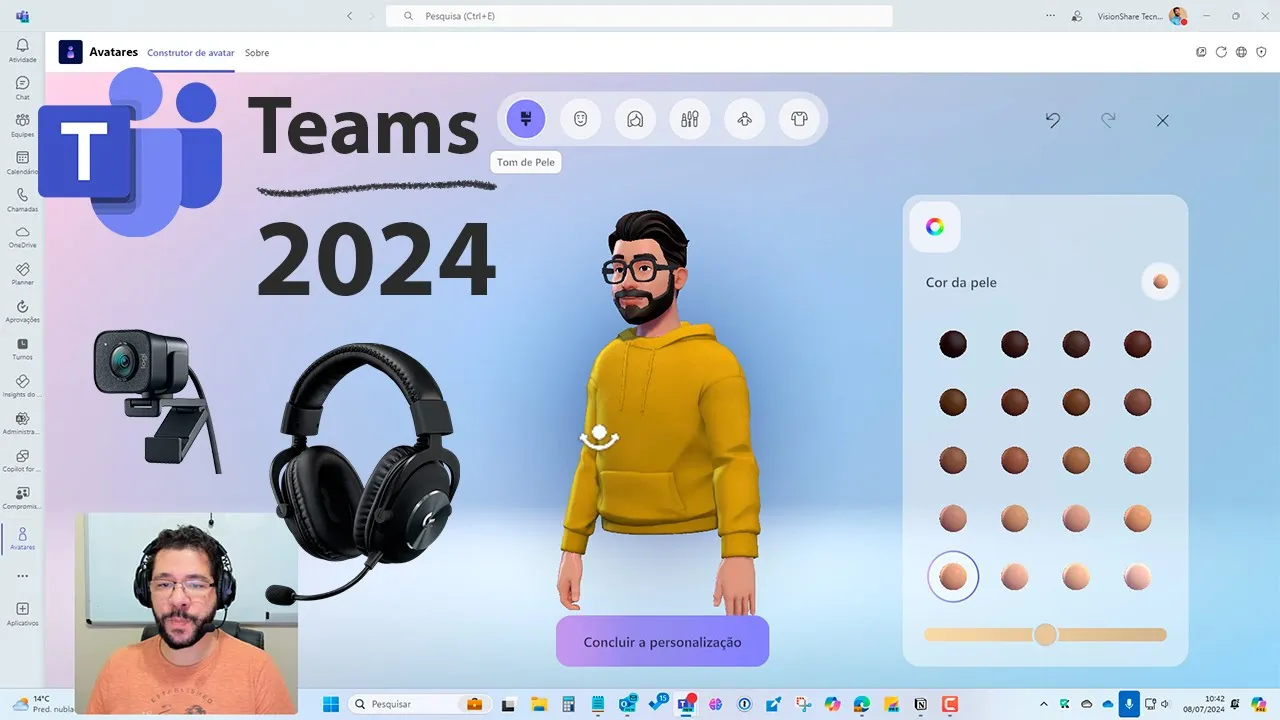1280x720 pixels.
Task: Select Avatares in the Teams sidebar
Action: (x=22, y=539)
